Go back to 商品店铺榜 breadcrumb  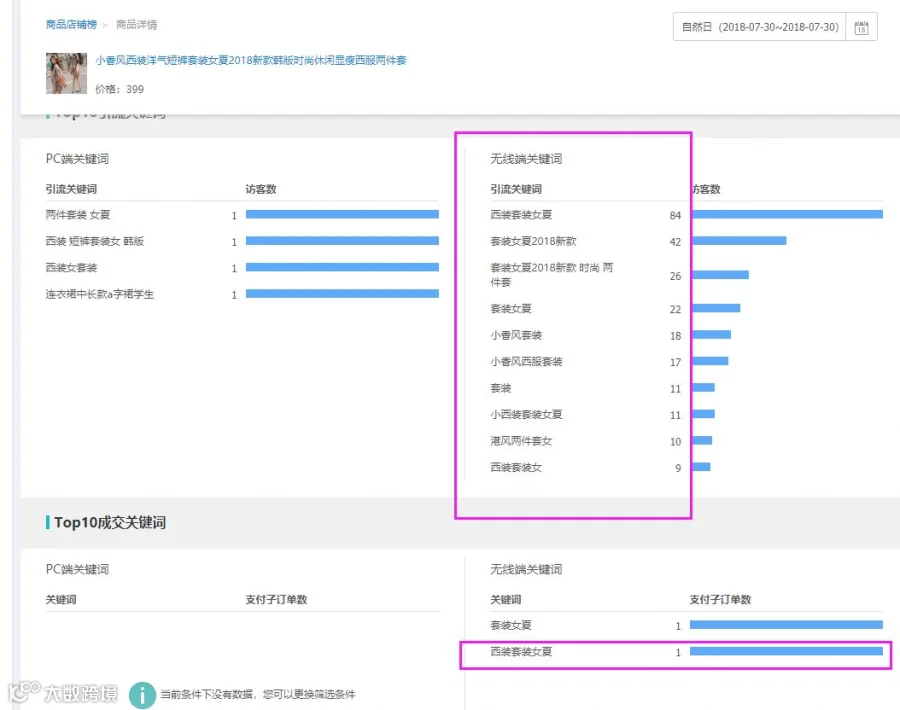(x=71, y=25)
